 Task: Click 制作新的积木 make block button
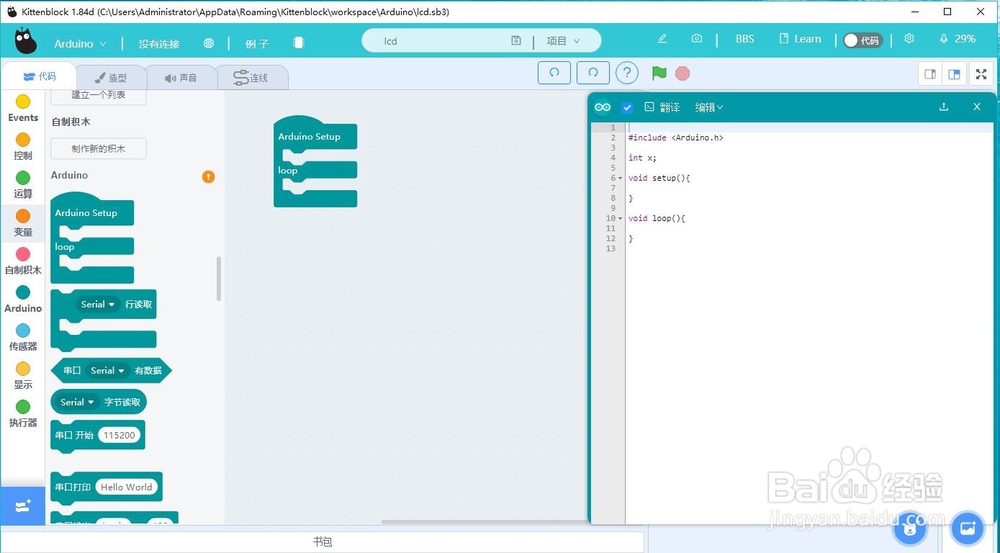98,149
